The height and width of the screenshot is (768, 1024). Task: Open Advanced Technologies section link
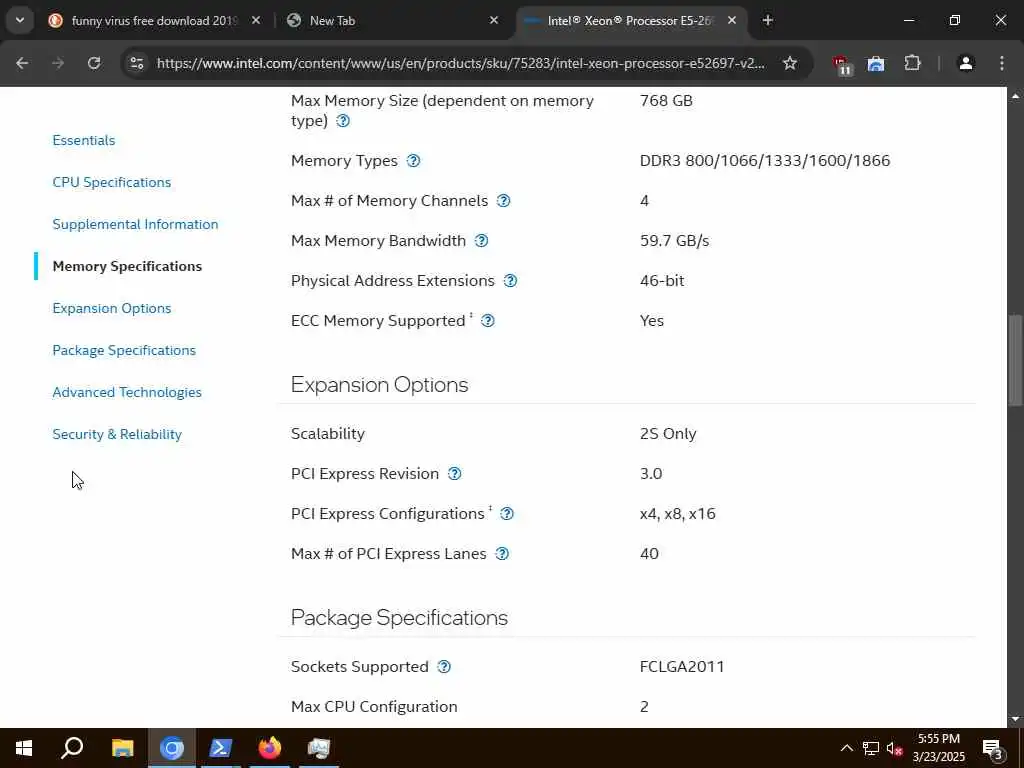(x=127, y=392)
